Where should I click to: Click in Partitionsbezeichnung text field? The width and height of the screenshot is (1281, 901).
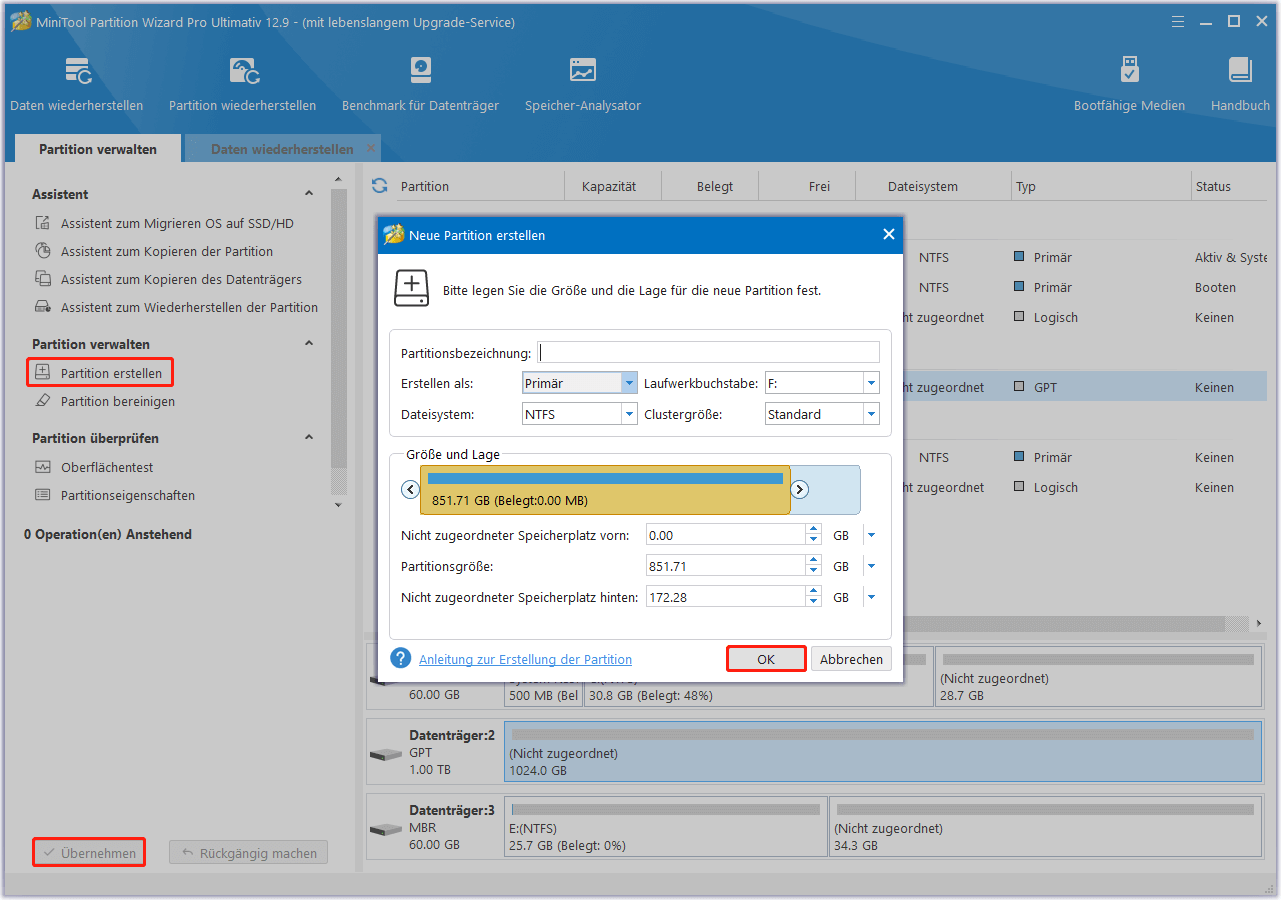point(709,352)
